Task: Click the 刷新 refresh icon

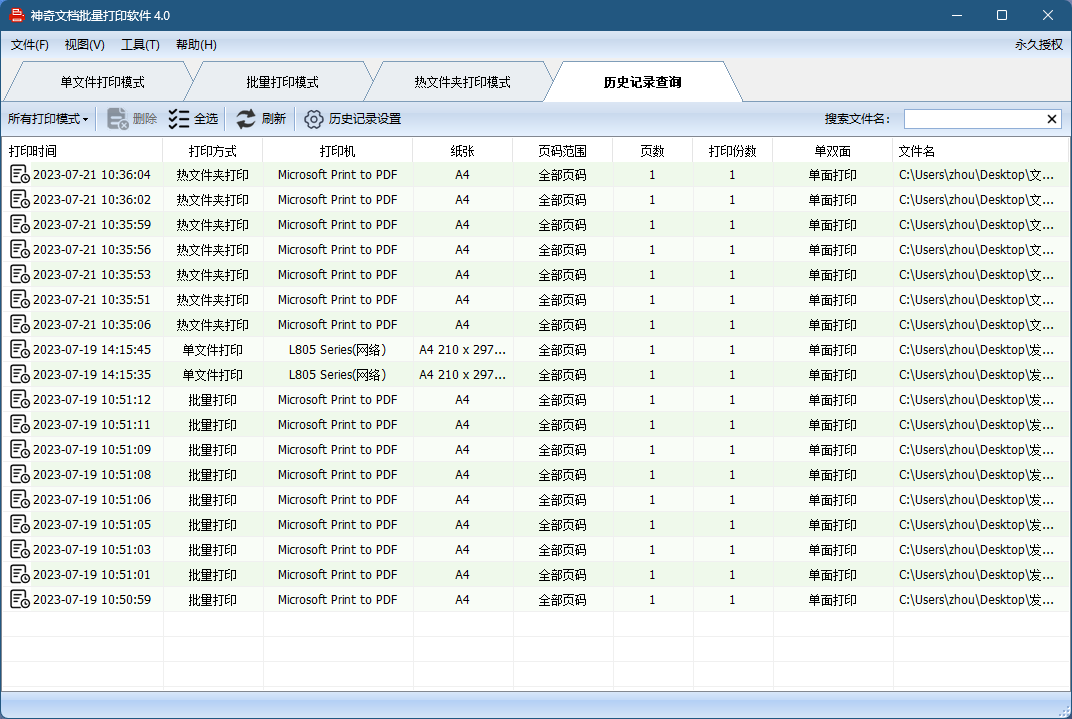Action: pyautogui.click(x=245, y=119)
